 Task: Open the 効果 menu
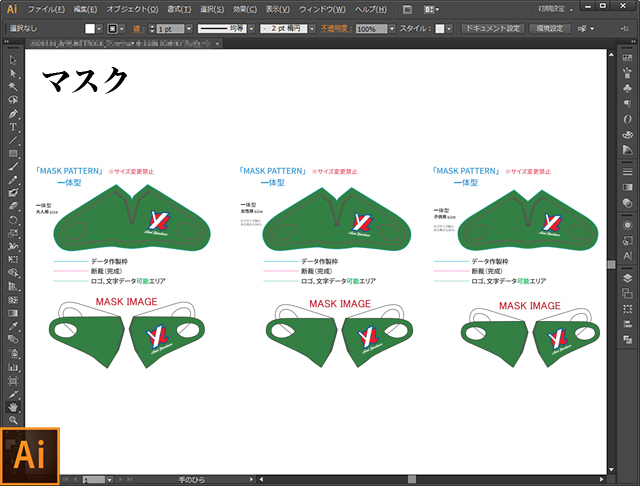(x=244, y=9)
